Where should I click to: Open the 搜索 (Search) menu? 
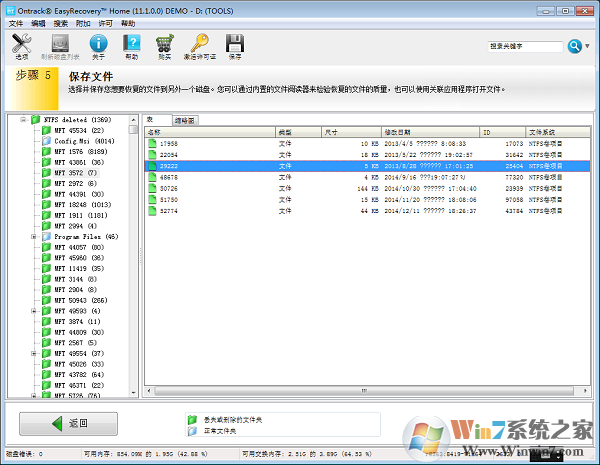(x=61, y=22)
